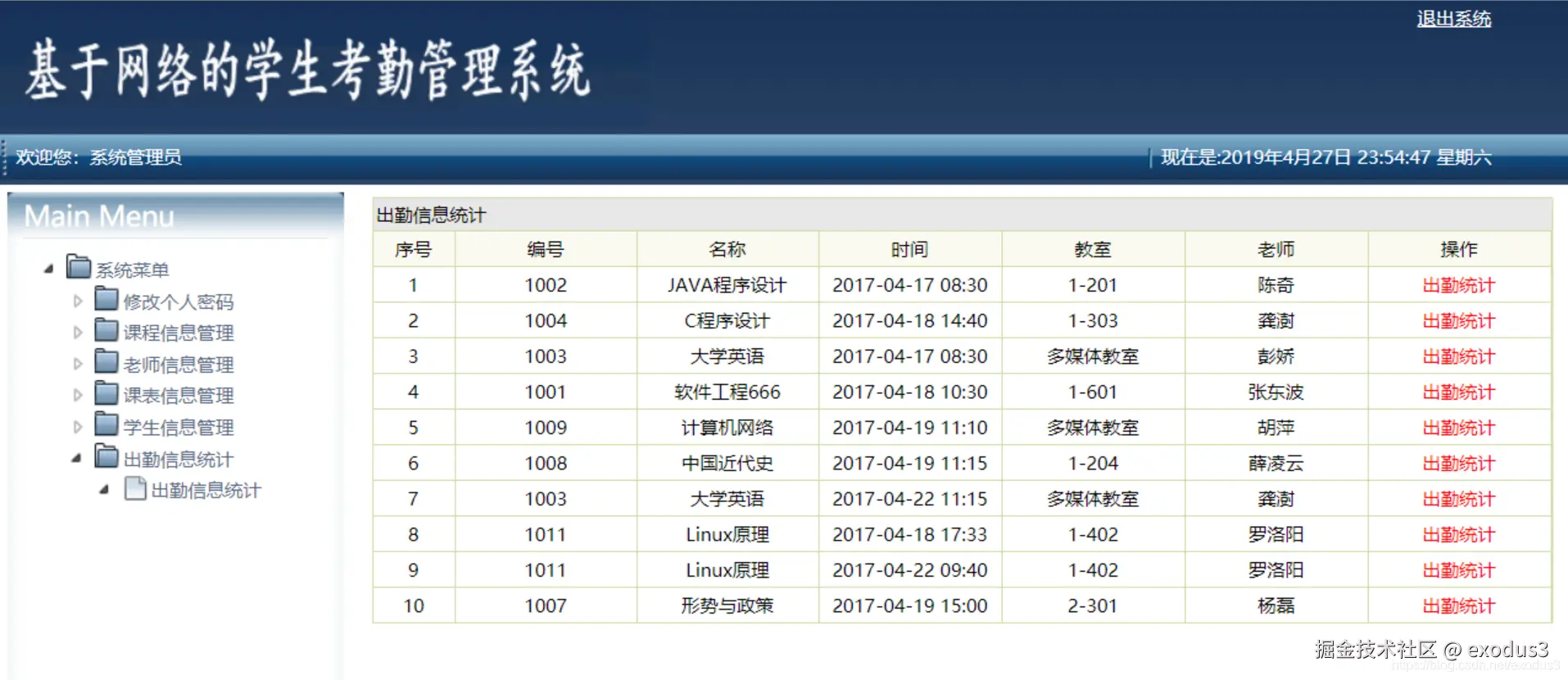Open 出勤统计 for 计算机网络 row
This screenshot has width=1568, height=680.
[x=1458, y=428]
